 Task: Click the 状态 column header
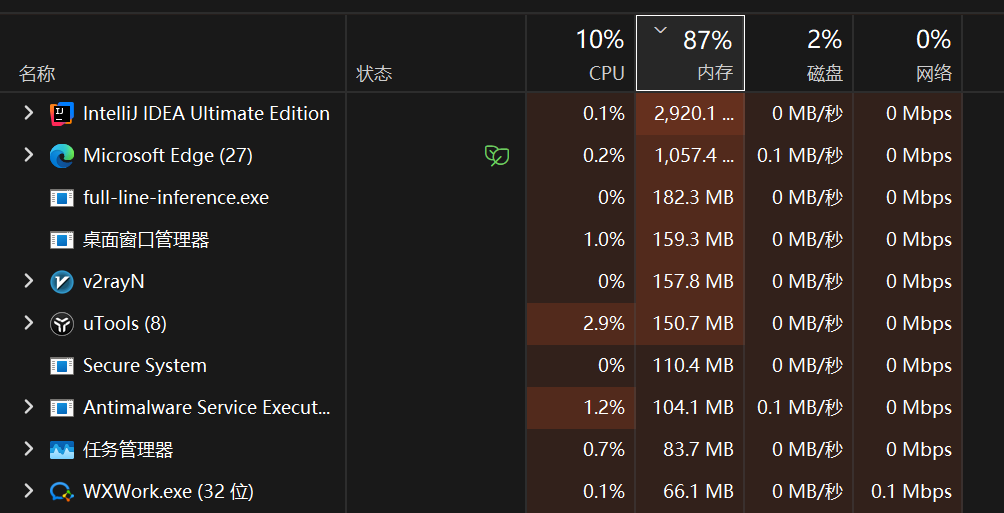(x=374, y=74)
